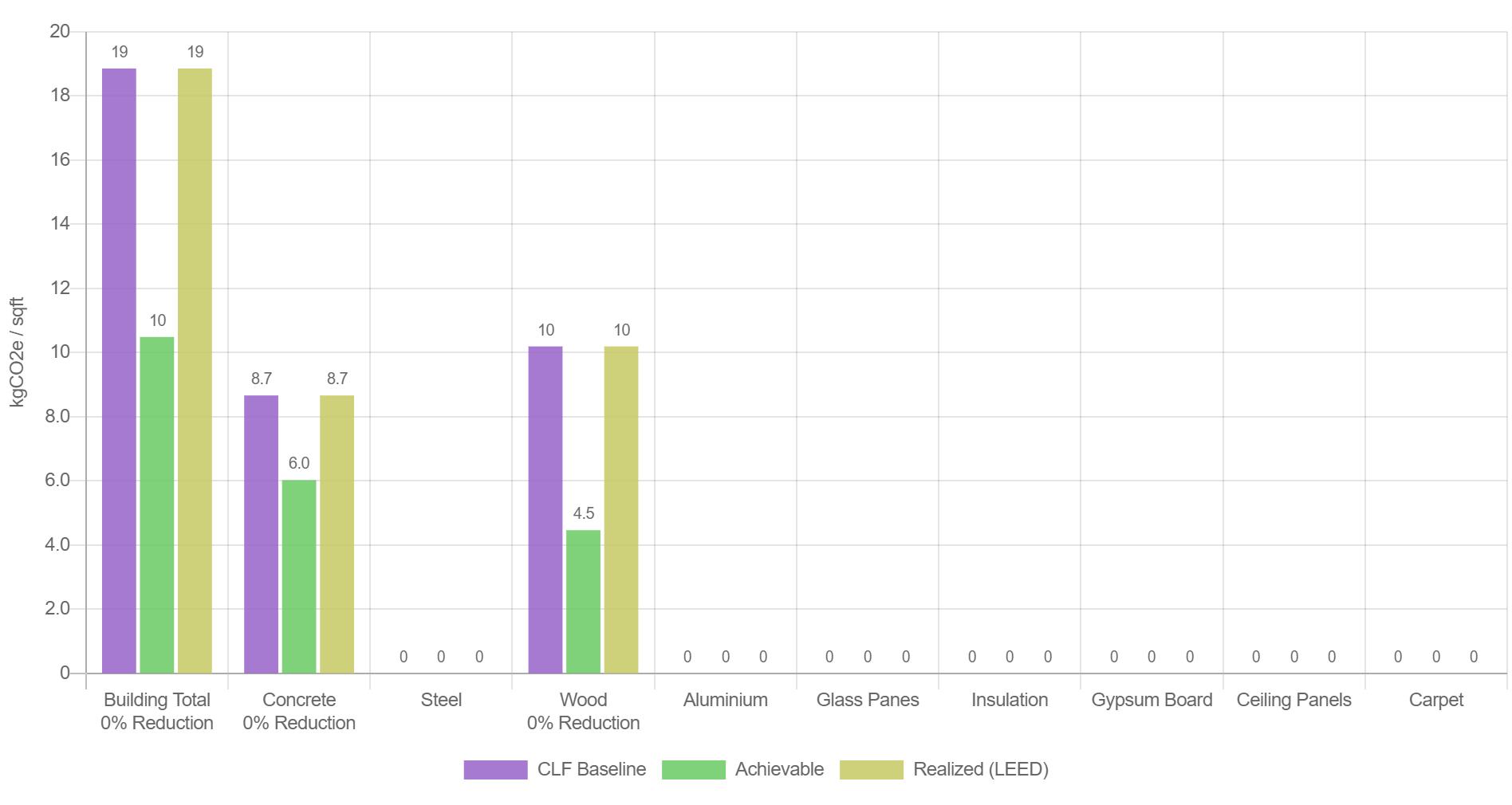Select the yellow Building Total realized bar
Viewport: 1512px width, 805px height.
pyautogui.click(x=195, y=371)
